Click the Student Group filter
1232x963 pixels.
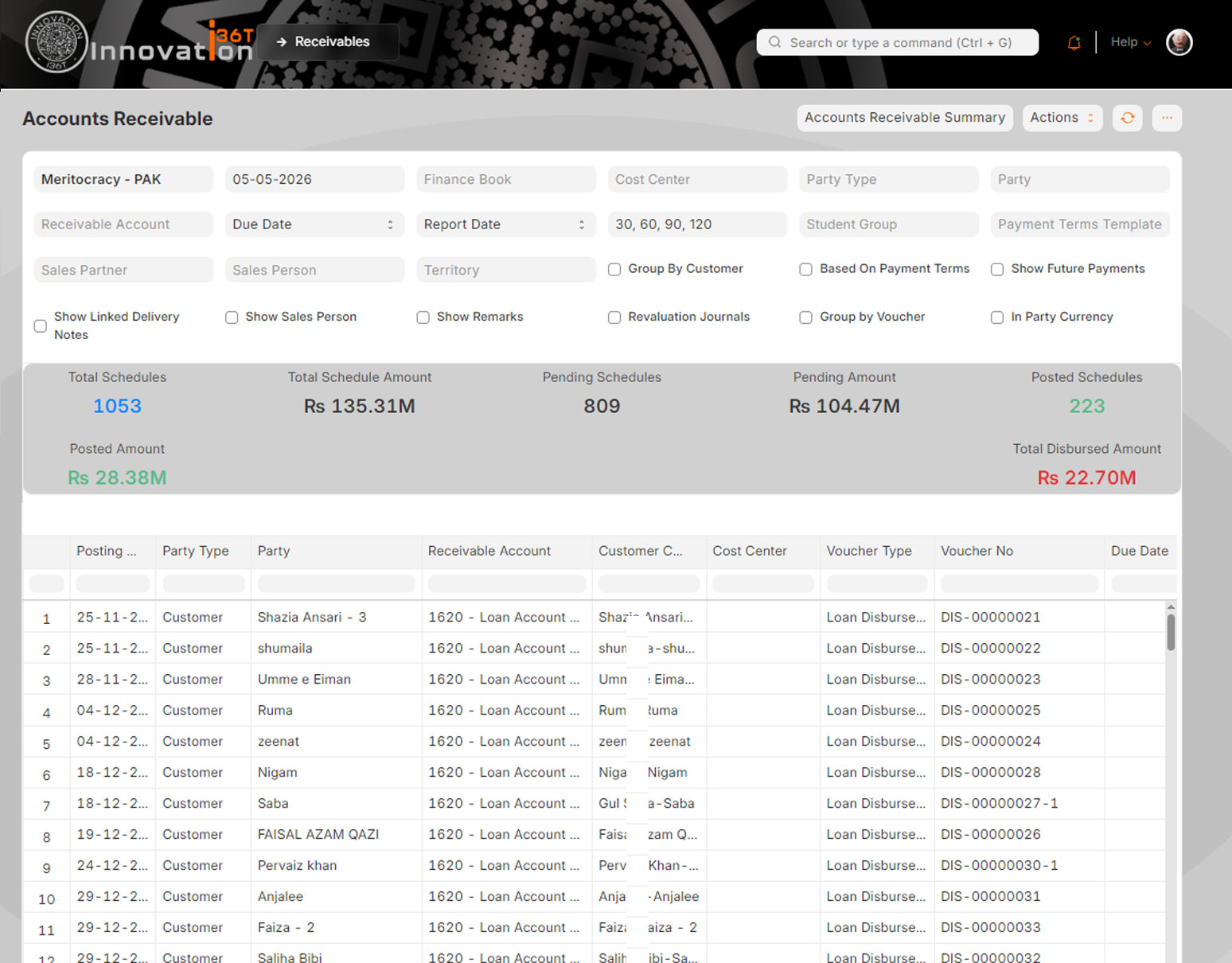pyautogui.click(x=889, y=224)
